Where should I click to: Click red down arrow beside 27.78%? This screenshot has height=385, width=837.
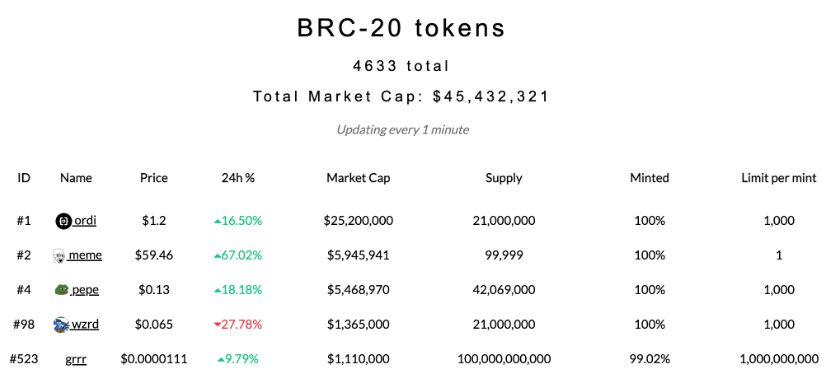click(x=217, y=325)
